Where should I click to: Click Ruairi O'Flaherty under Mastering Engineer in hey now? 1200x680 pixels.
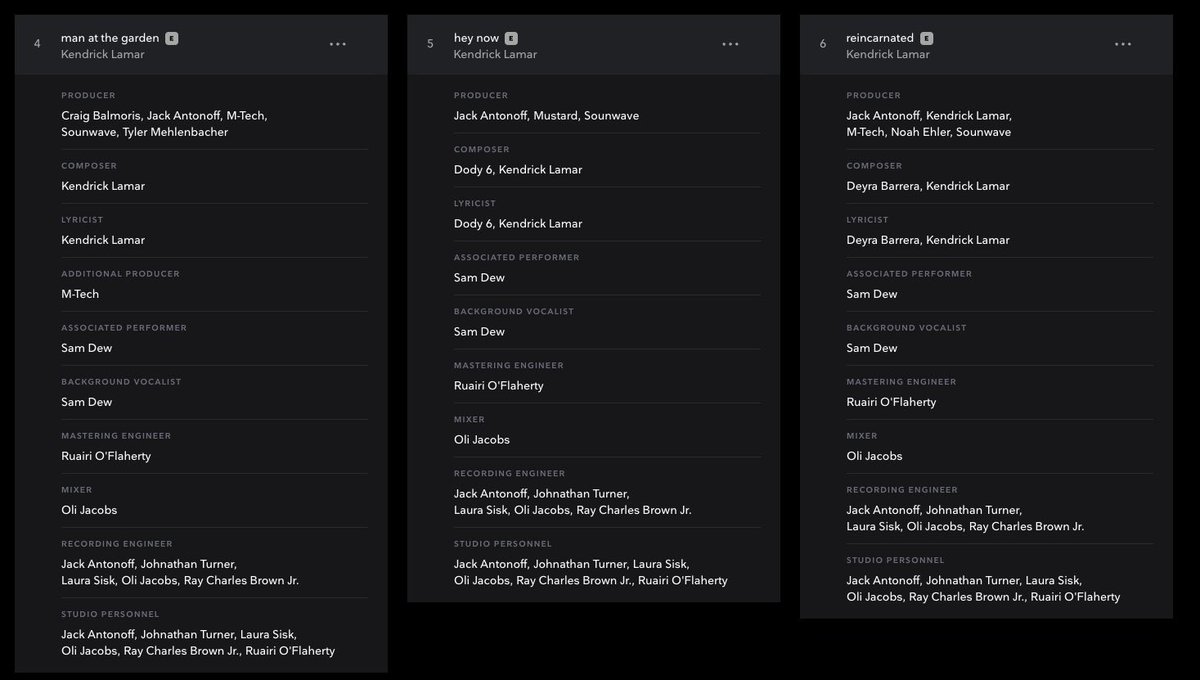(x=499, y=386)
